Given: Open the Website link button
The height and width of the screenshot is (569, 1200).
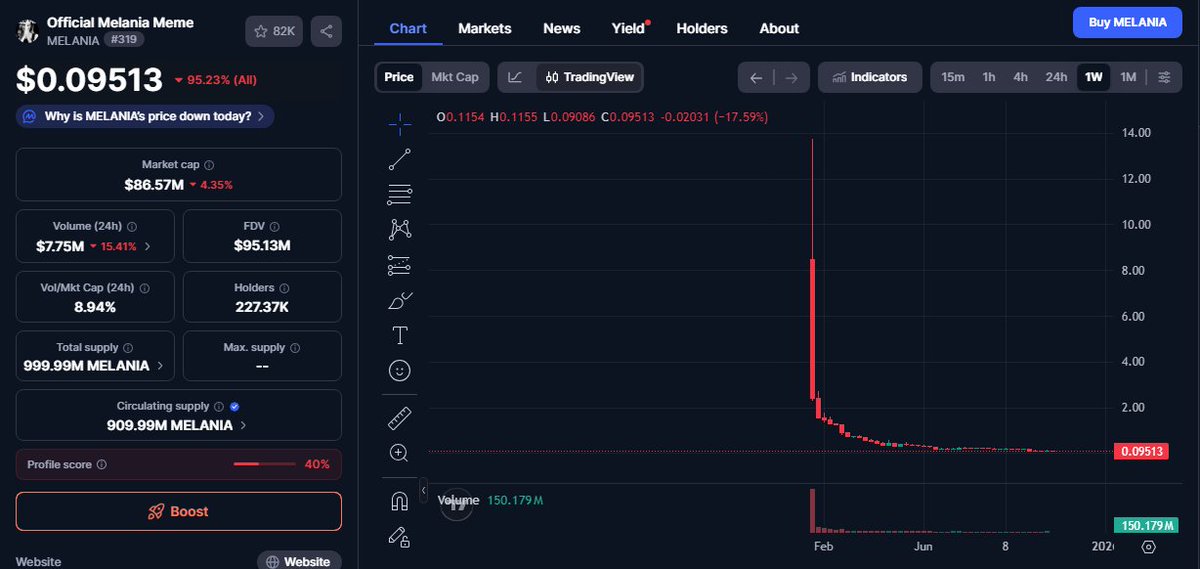Looking at the screenshot, I should [x=299, y=562].
